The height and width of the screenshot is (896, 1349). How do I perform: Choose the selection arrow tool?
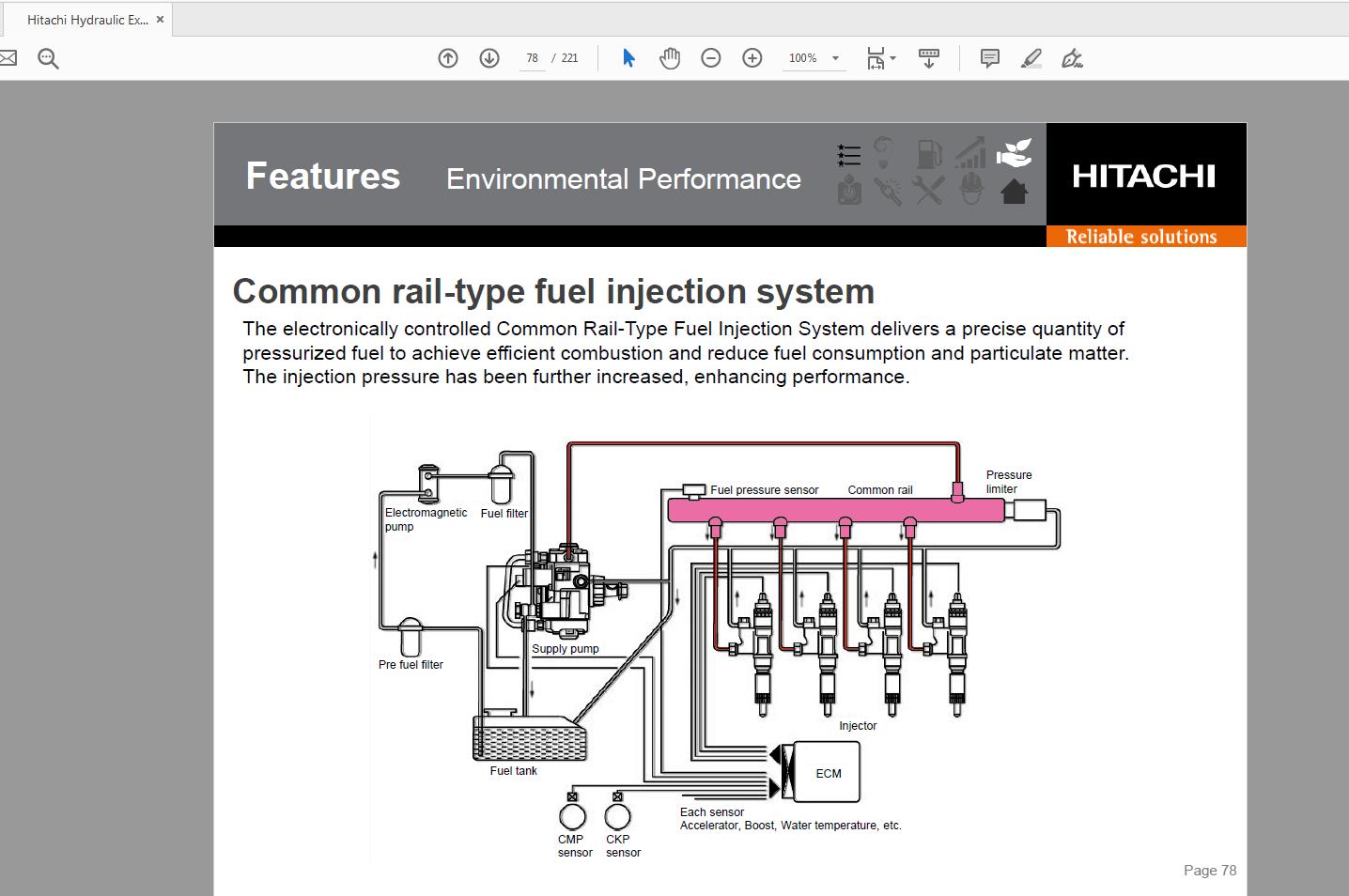click(628, 57)
